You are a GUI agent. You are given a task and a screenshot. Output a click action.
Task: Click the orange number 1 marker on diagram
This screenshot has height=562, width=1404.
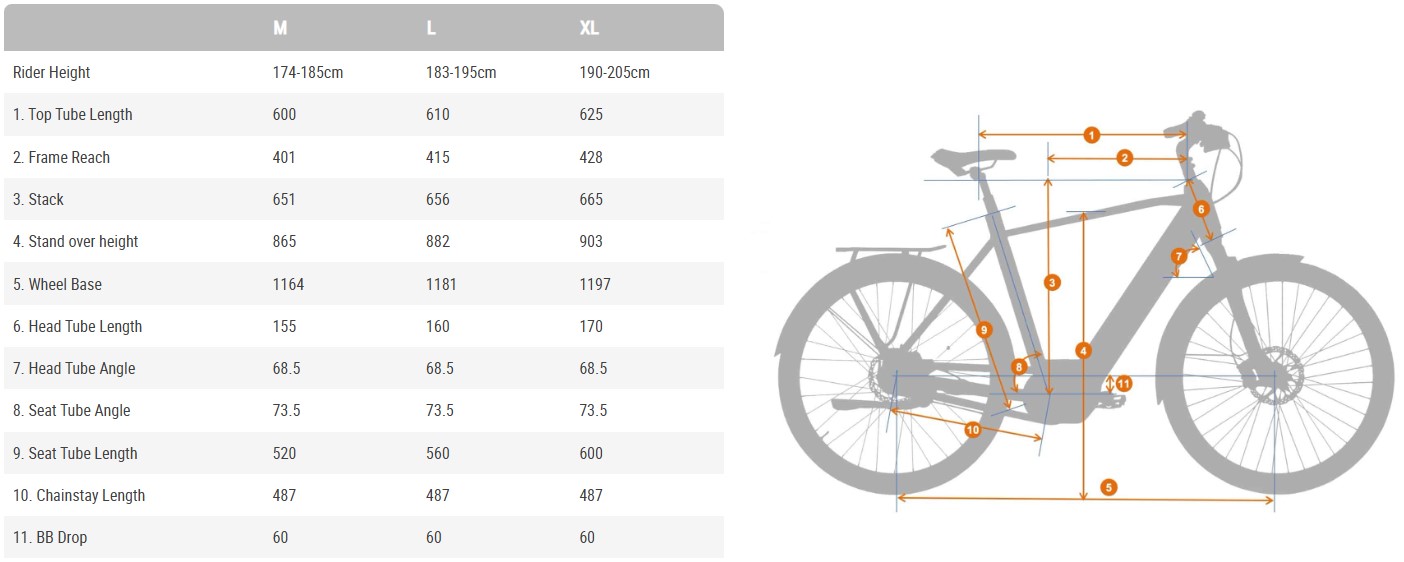click(x=1091, y=134)
